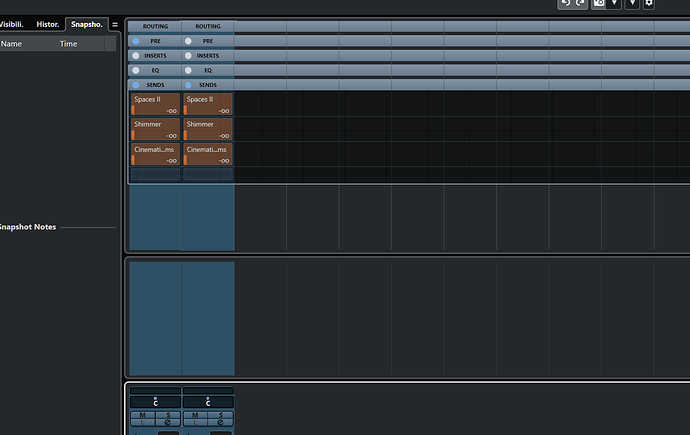Click the undo arrow in the MixConsole toolbar

pos(566,3)
